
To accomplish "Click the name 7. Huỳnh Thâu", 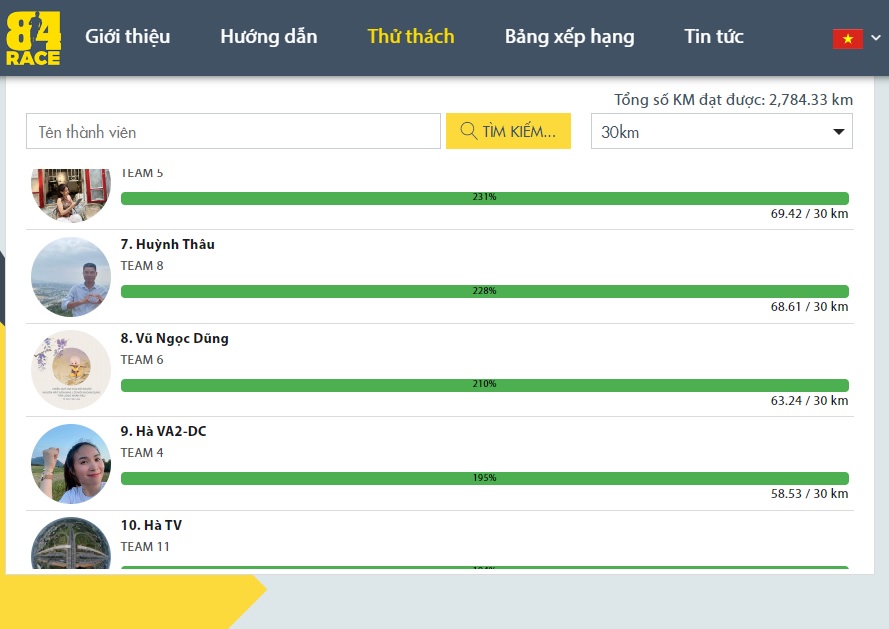I will click(167, 244).
